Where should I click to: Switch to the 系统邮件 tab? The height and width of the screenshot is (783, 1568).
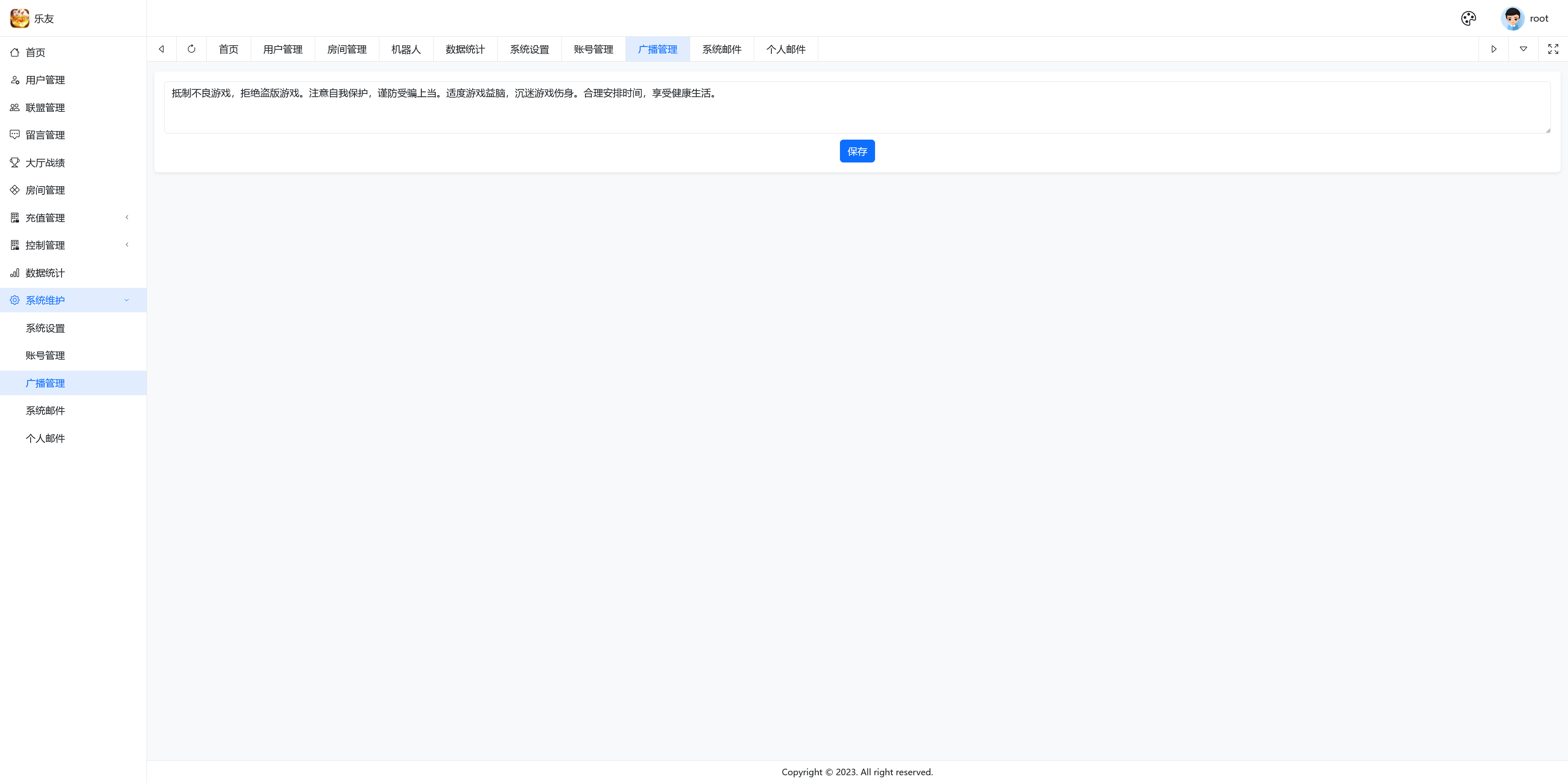(721, 49)
